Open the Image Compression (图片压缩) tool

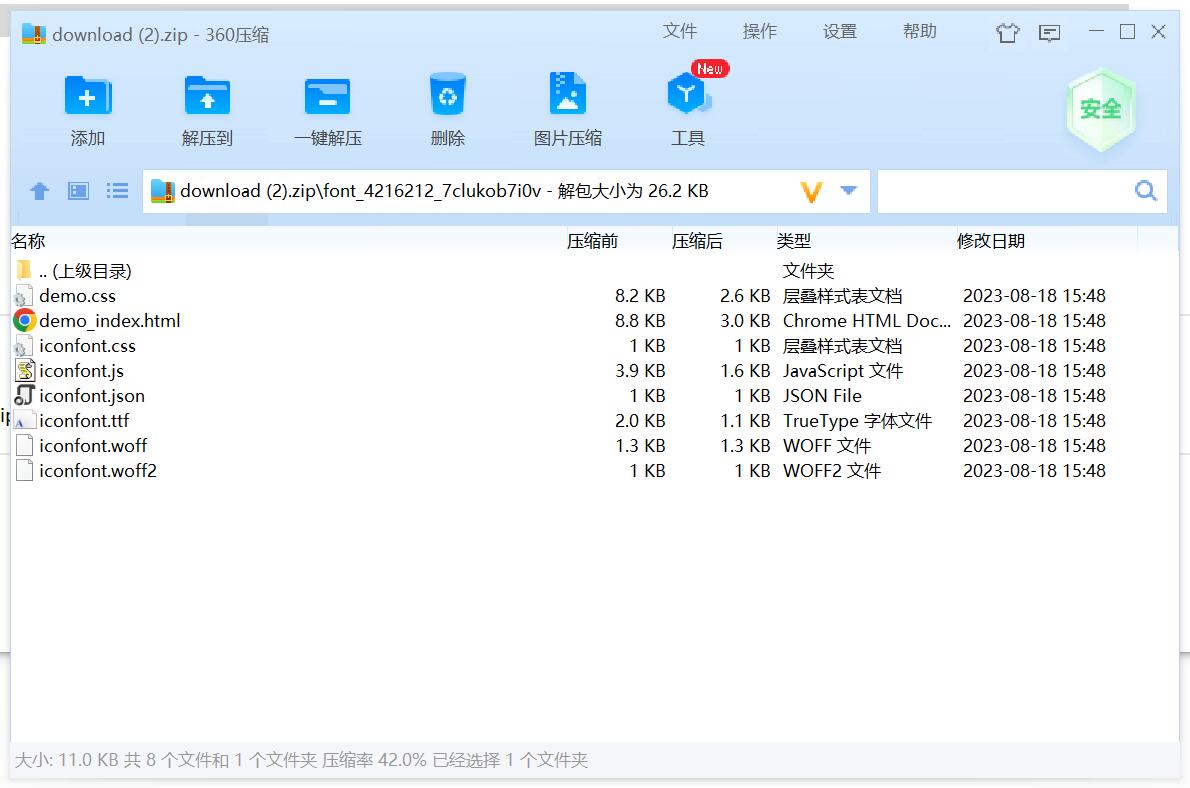coord(567,97)
